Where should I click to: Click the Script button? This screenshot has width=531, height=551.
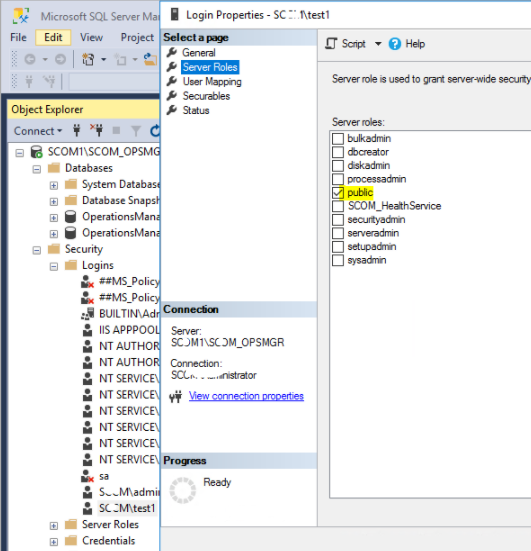coord(345,44)
